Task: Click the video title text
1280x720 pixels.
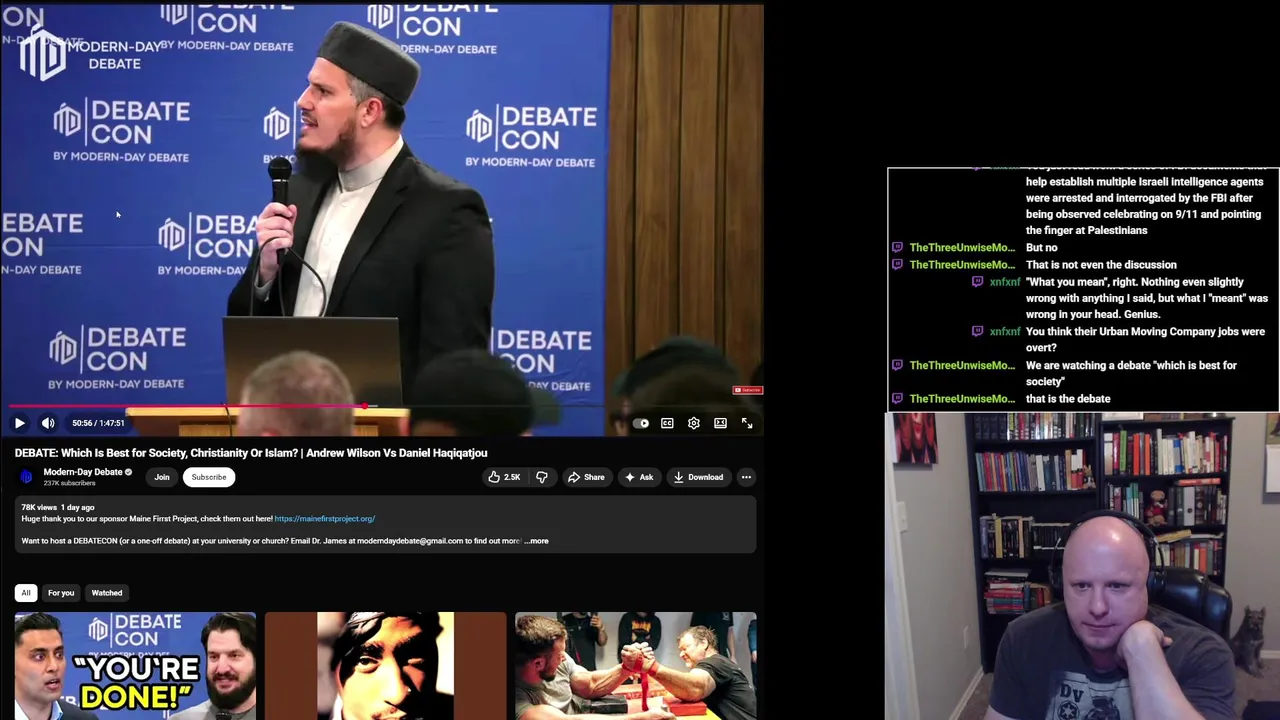Action: coord(251,453)
